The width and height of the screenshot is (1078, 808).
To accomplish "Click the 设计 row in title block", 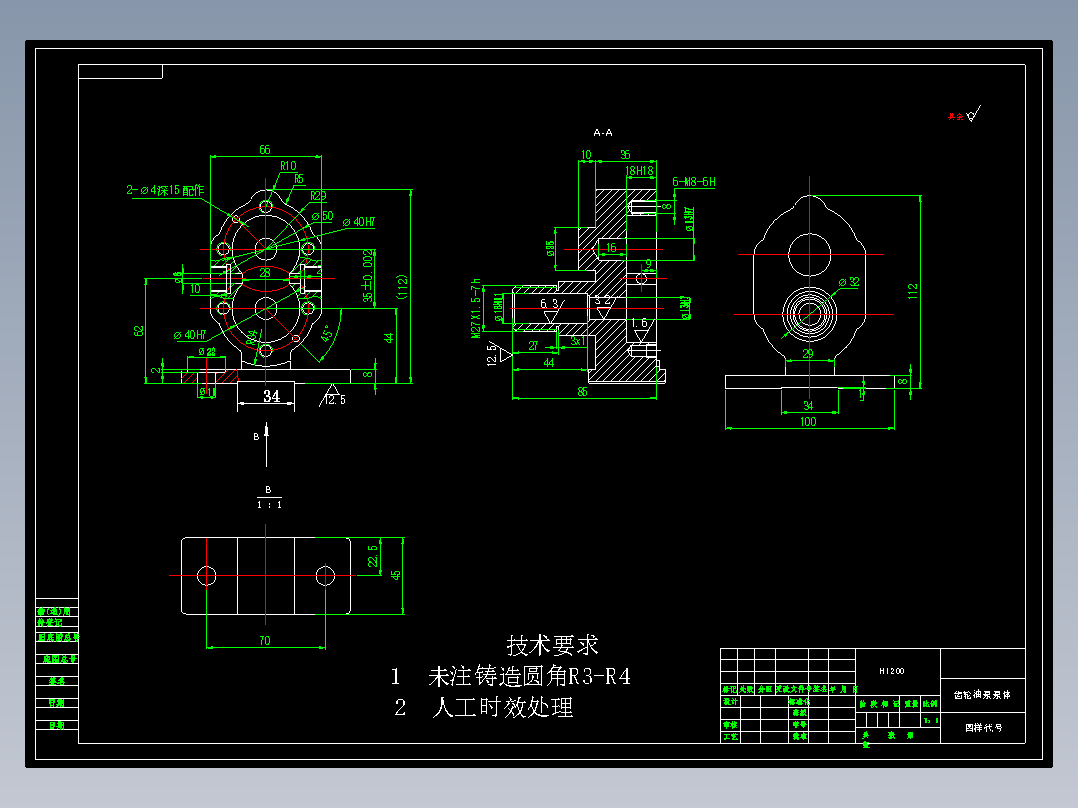I will point(730,703).
